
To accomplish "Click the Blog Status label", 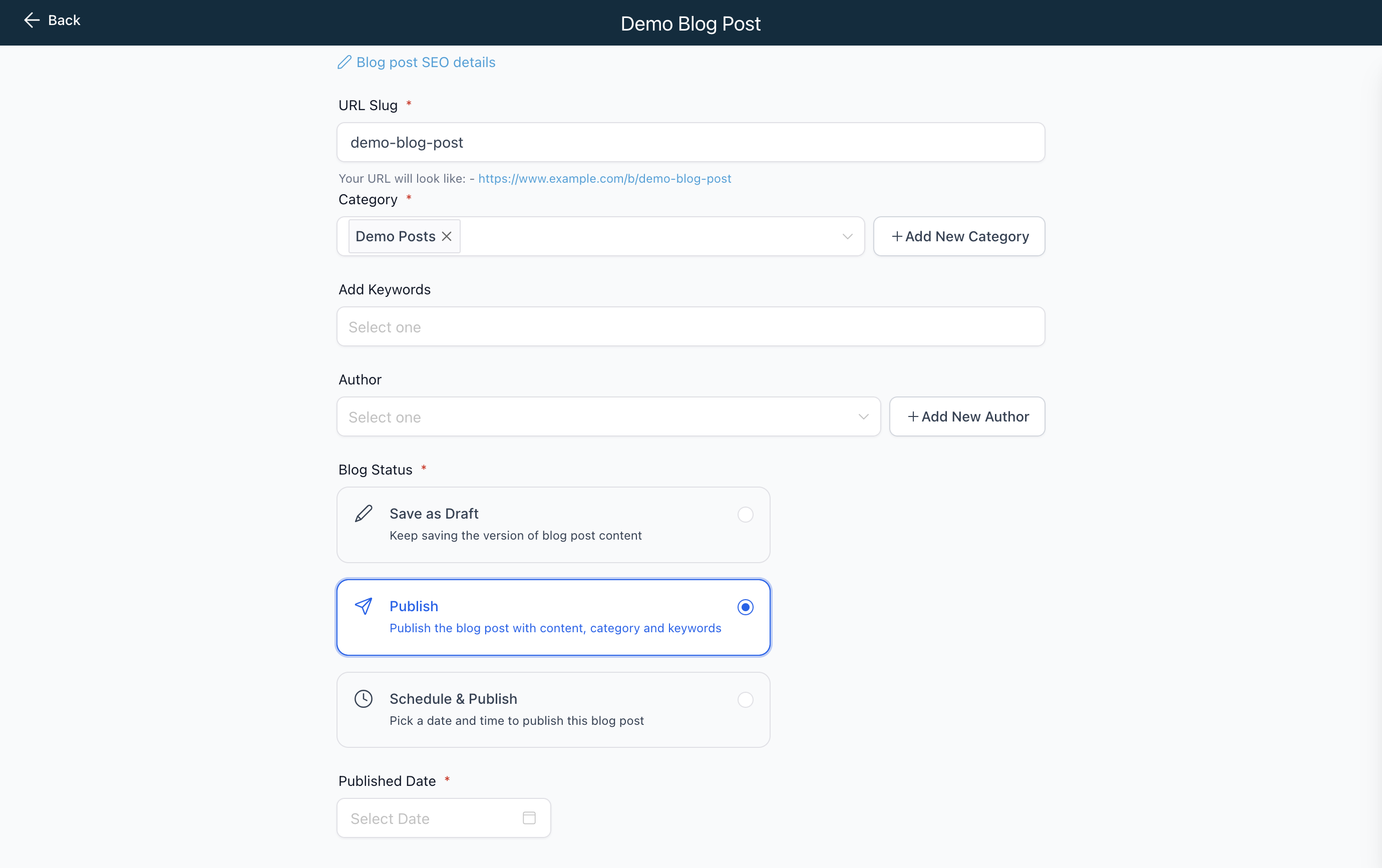I will point(376,470).
